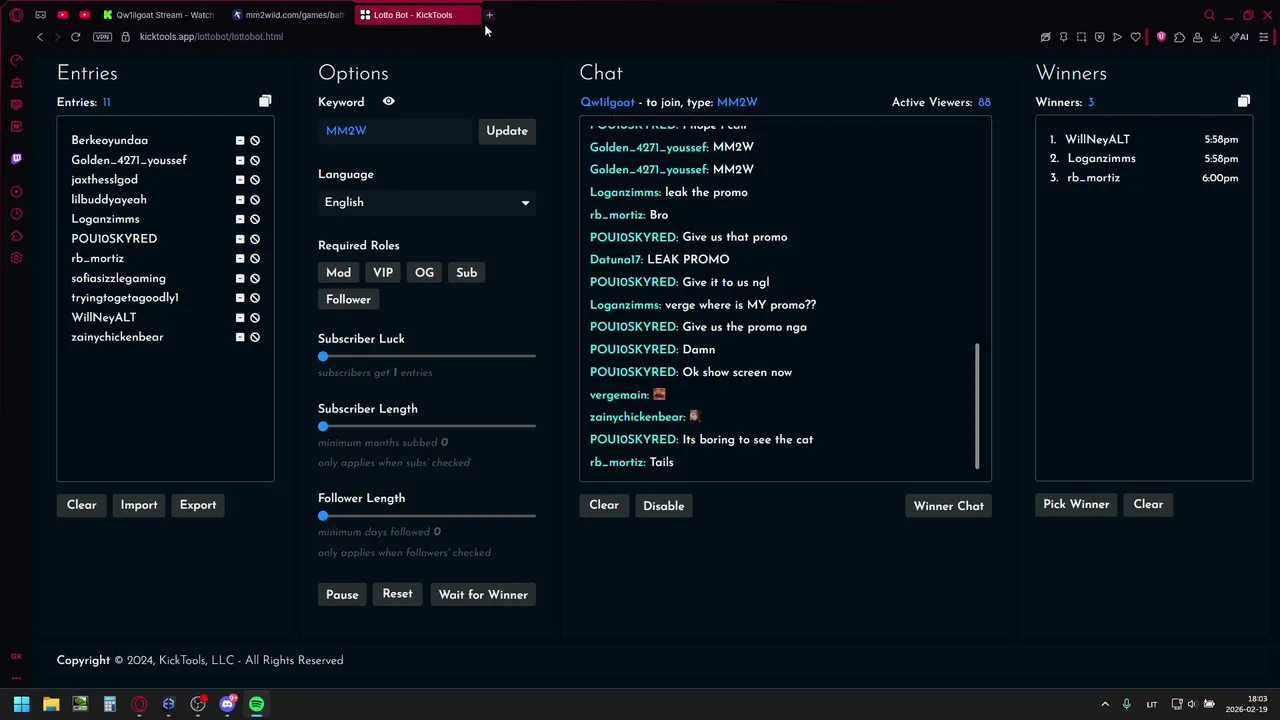Open the browser AI assistant icon
This screenshot has height=720, width=1280.
(1239, 37)
